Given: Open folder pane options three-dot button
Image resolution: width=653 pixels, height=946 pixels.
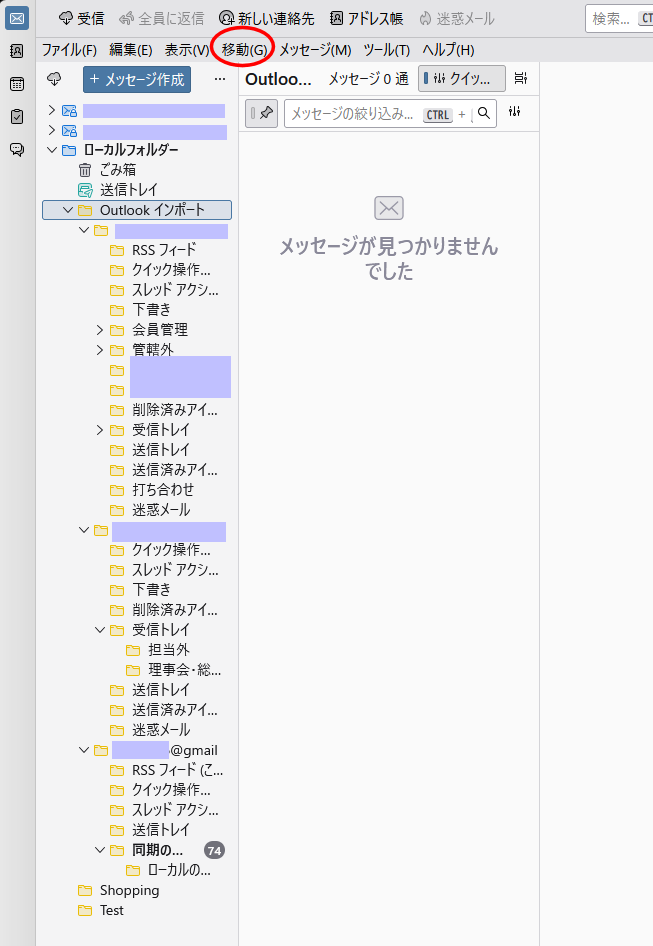Looking at the screenshot, I should pyautogui.click(x=220, y=79).
